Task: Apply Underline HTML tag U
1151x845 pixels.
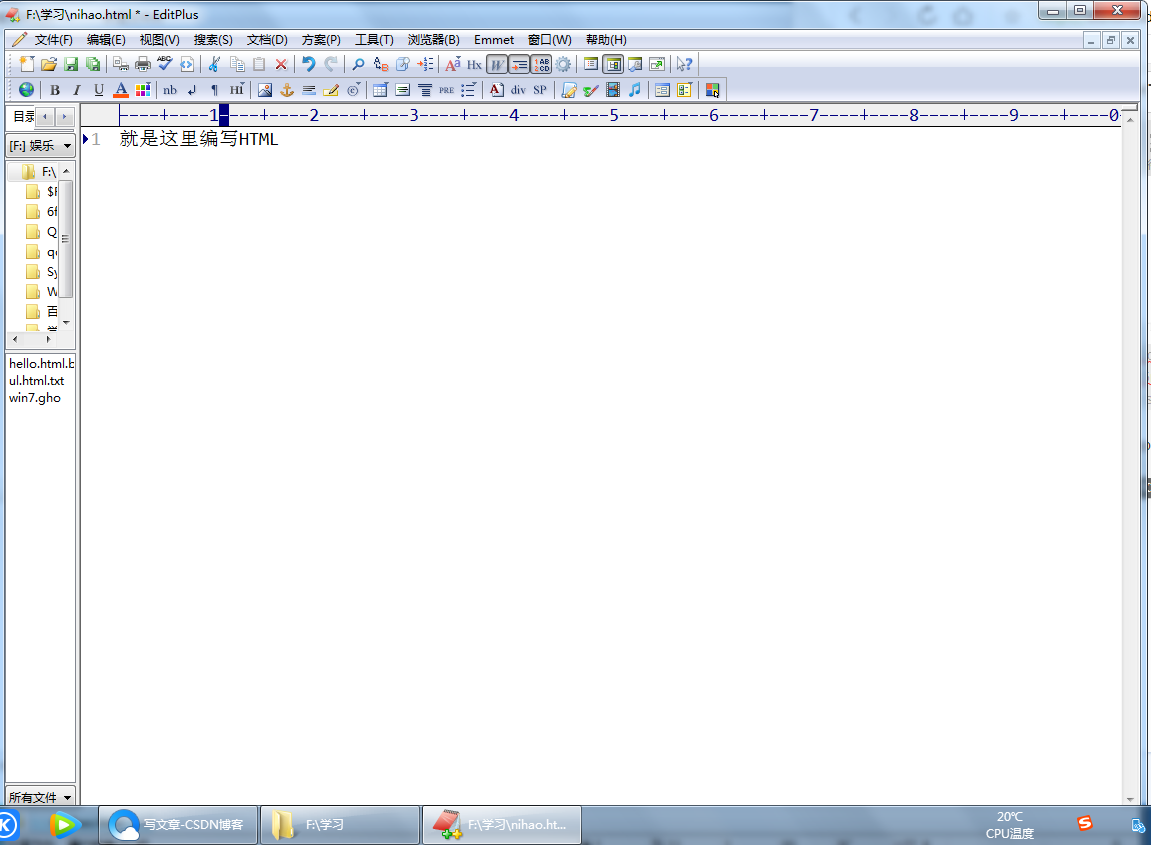Action: [x=98, y=90]
